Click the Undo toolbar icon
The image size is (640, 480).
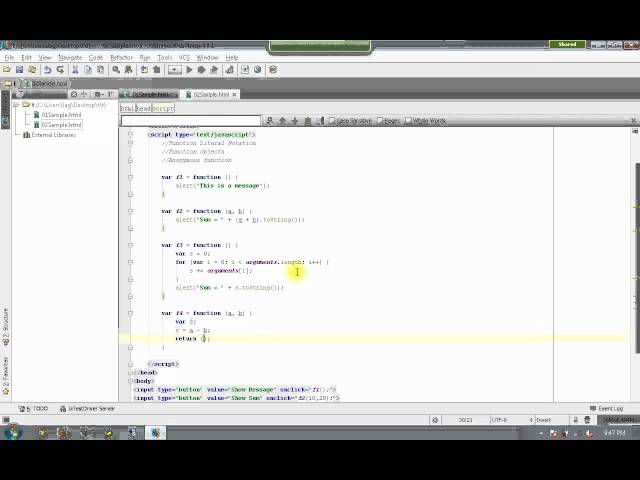tap(47, 70)
